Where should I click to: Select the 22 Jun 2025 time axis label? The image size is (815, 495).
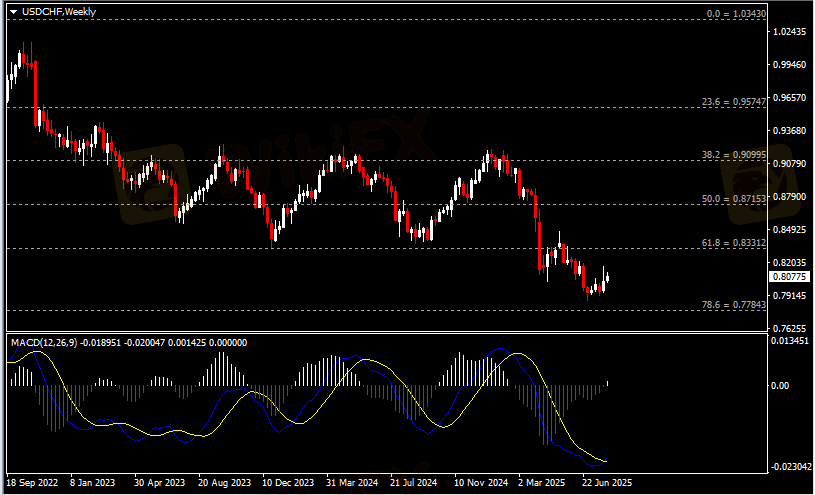[x=608, y=482]
